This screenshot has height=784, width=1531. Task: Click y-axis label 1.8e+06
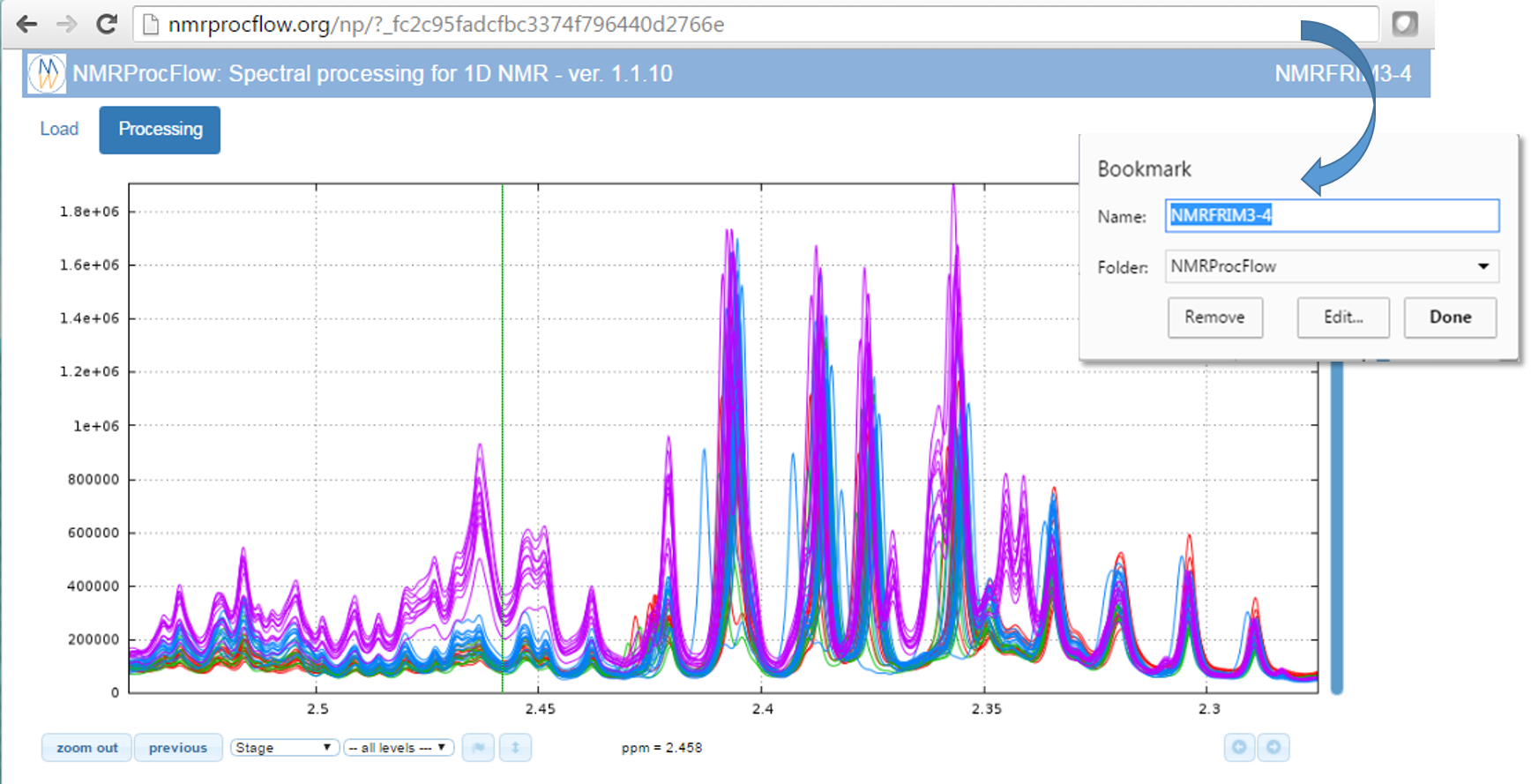pyautogui.click(x=89, y=212)
